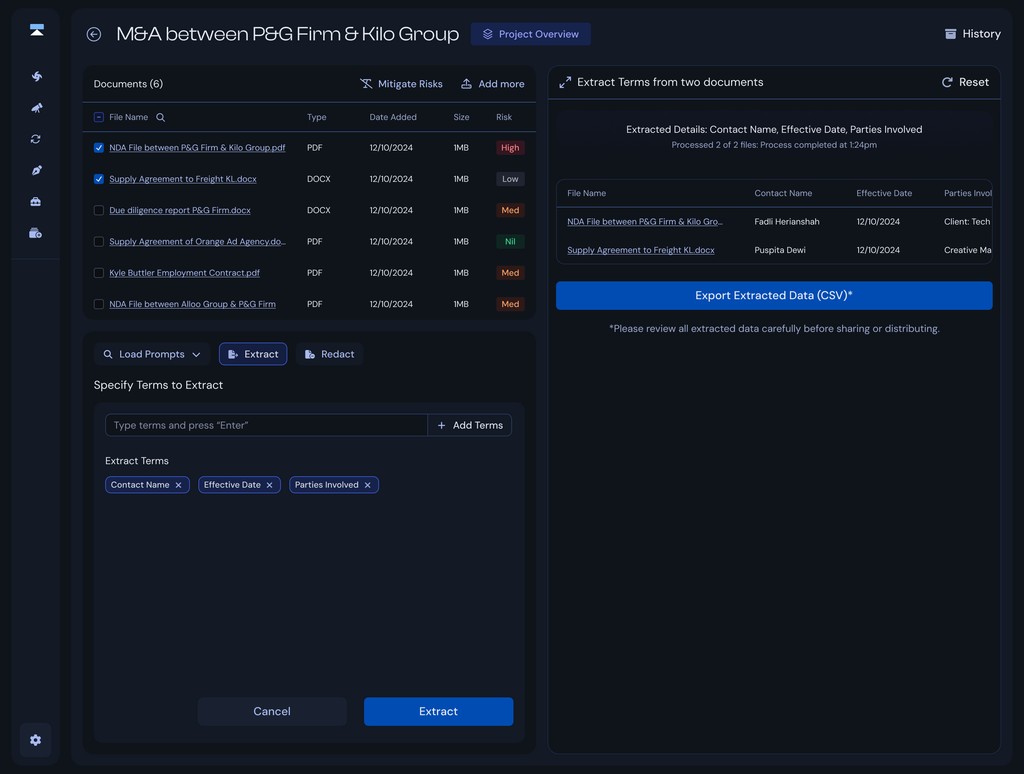The image size is (1024, 774).
Task: Click the History archive icon
Action: click(x=950, y=34)
